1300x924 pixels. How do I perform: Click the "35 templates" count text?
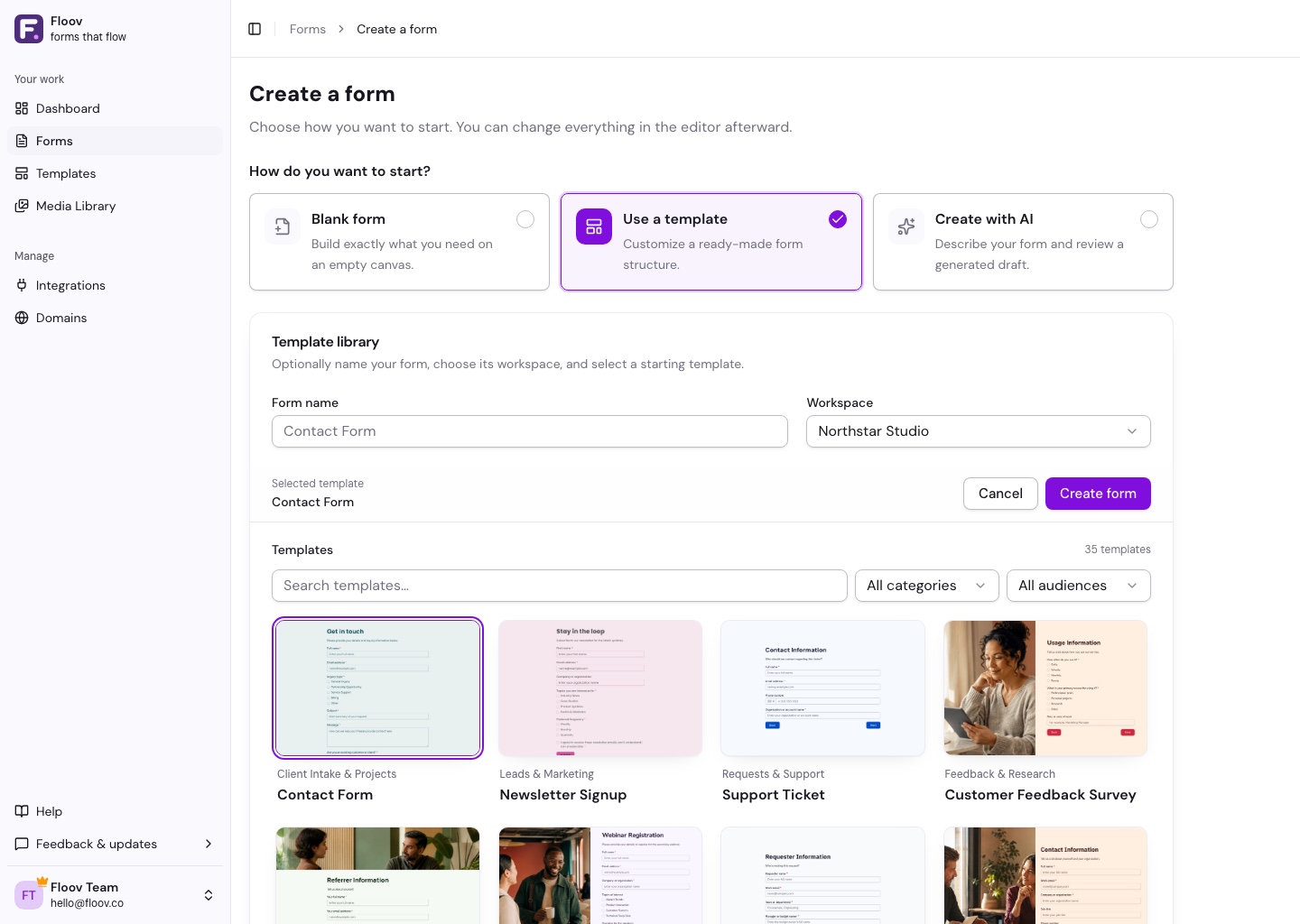[1118, 550]
